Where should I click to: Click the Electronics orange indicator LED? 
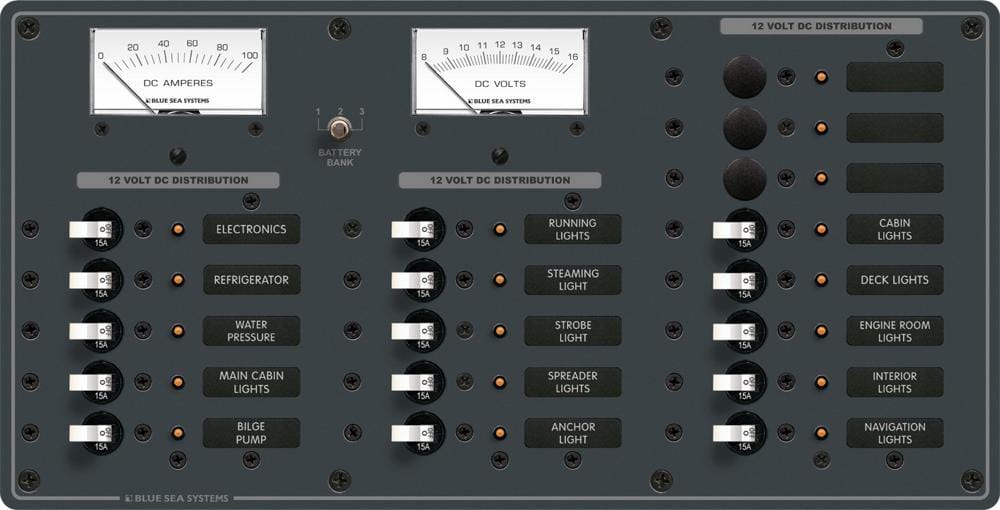[178, 230]
